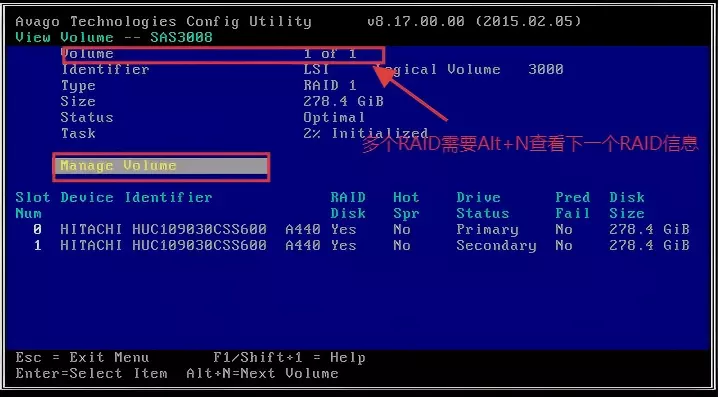Click the 'Primary' drive status

(487, 230)
